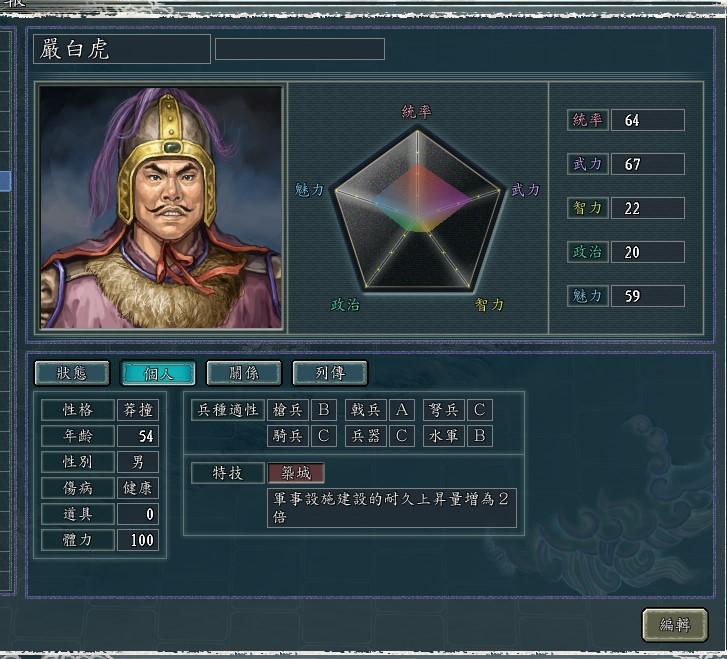Click the 嚴白虎 name field

tap(122, 49)
